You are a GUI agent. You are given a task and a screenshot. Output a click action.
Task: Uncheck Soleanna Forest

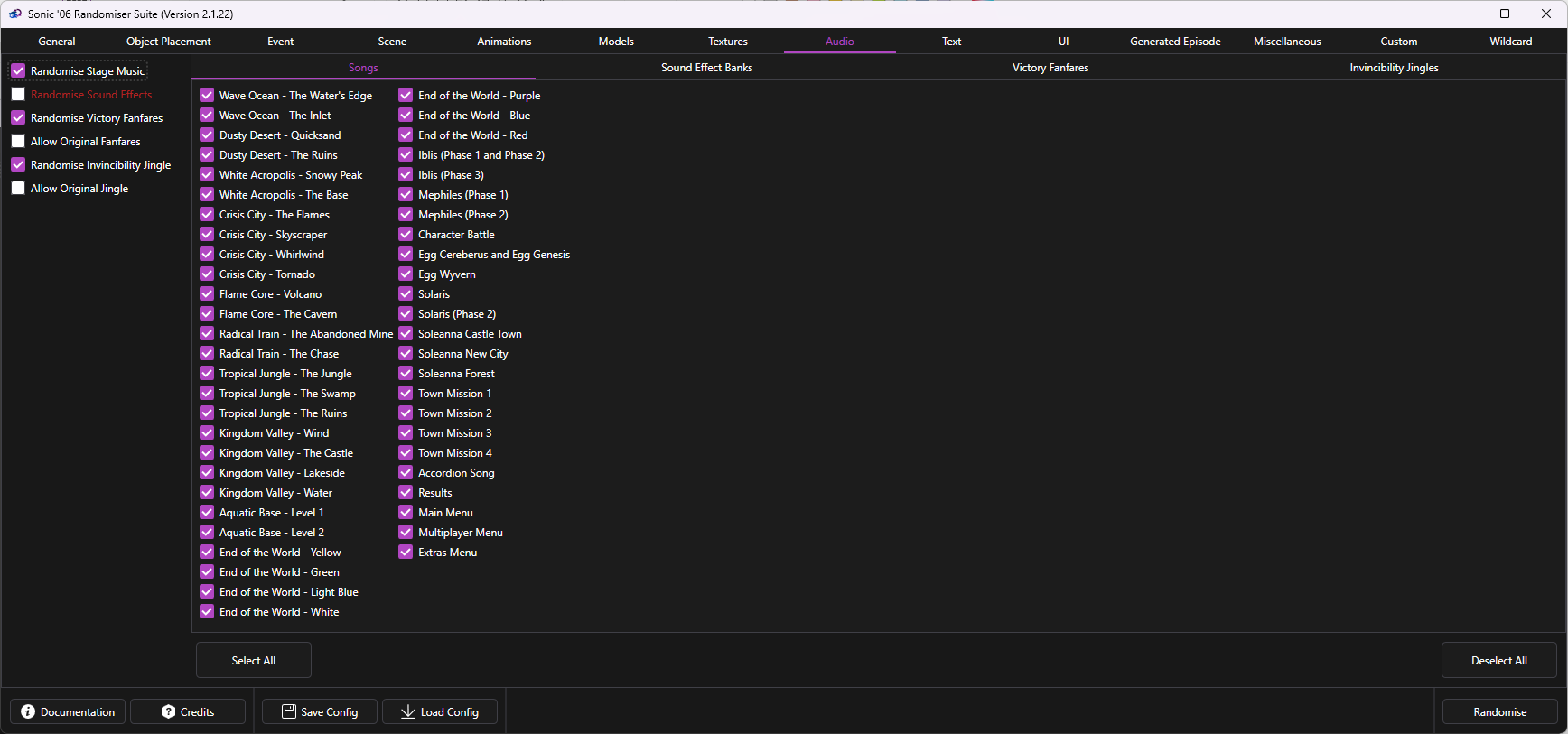[406, 373]
